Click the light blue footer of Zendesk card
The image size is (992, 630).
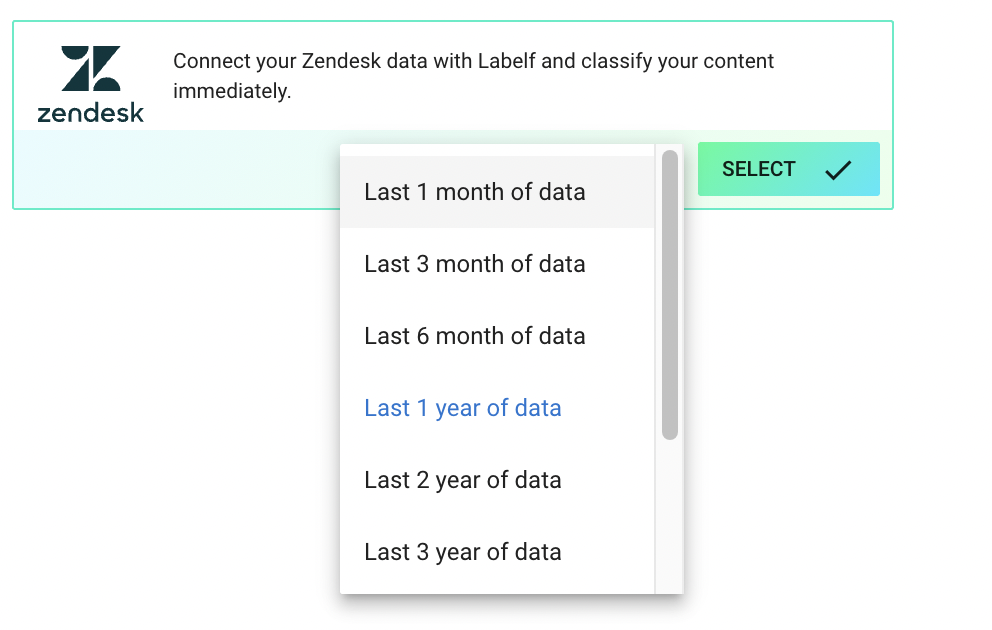177,169
